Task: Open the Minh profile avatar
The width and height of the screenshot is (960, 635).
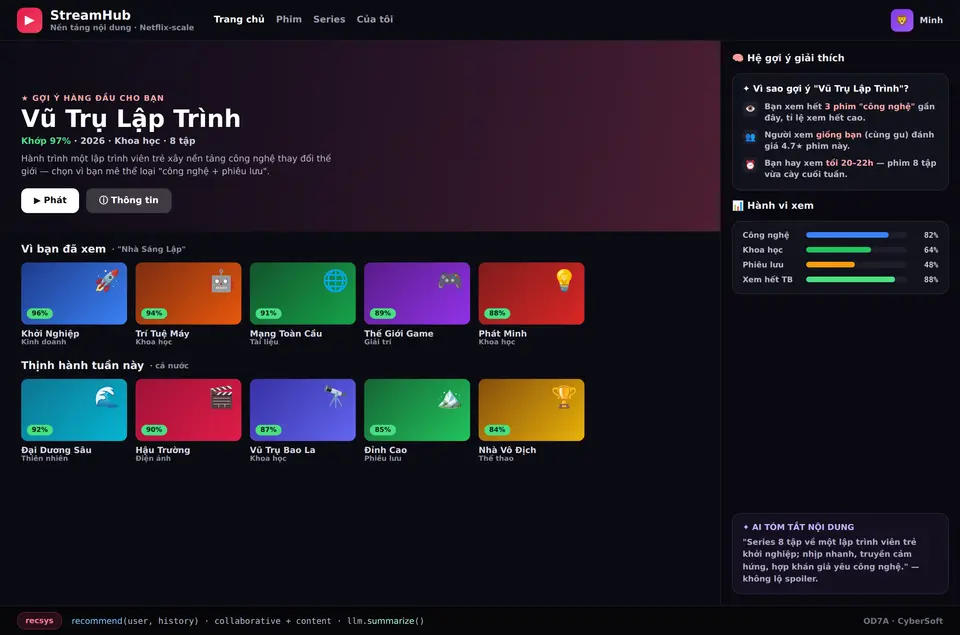Action: (x=901, y=20)
